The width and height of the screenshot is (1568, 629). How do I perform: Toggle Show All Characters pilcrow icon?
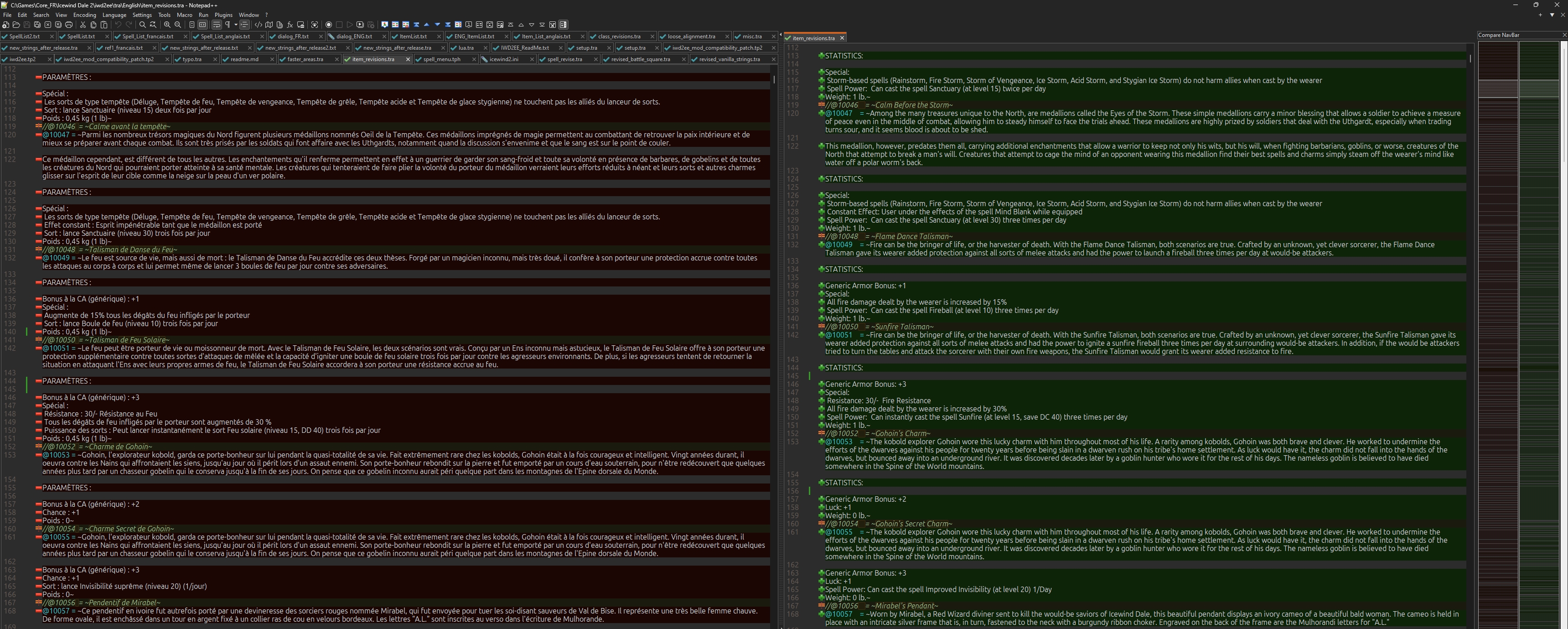click(x=228, y=25)
